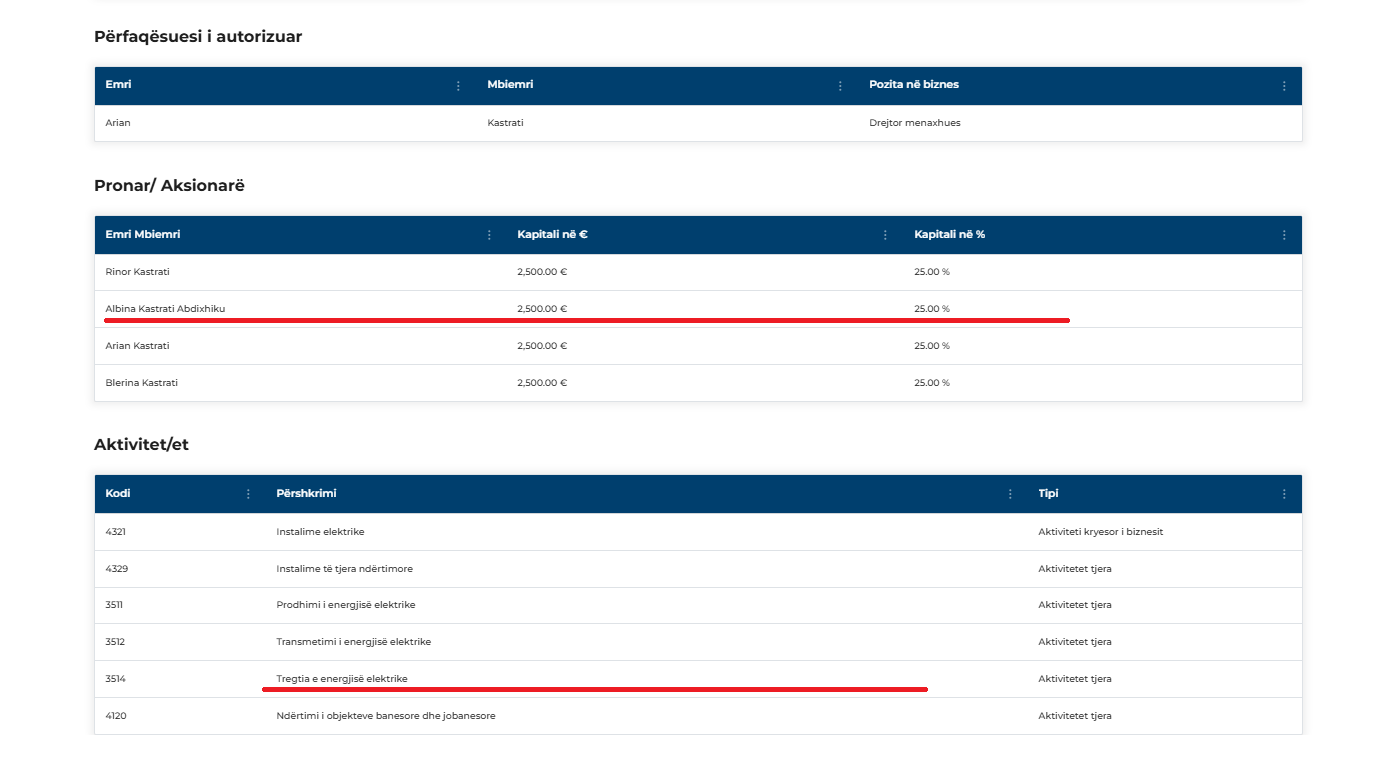Open the Pozita në biznes column menu
The image size is (1389, 773).
pyautogui.click(x=1284, y=86)
